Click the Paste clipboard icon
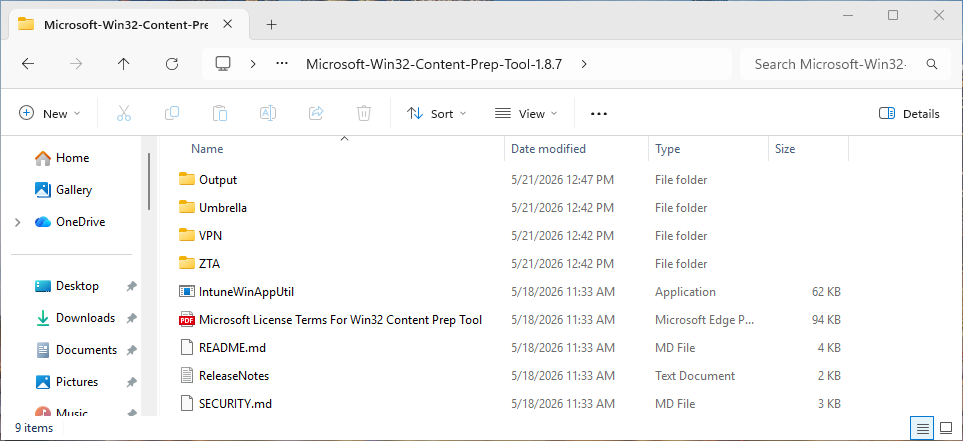Image resolution: width=963 pixels, height=441 pixels. tap(220, 114)
